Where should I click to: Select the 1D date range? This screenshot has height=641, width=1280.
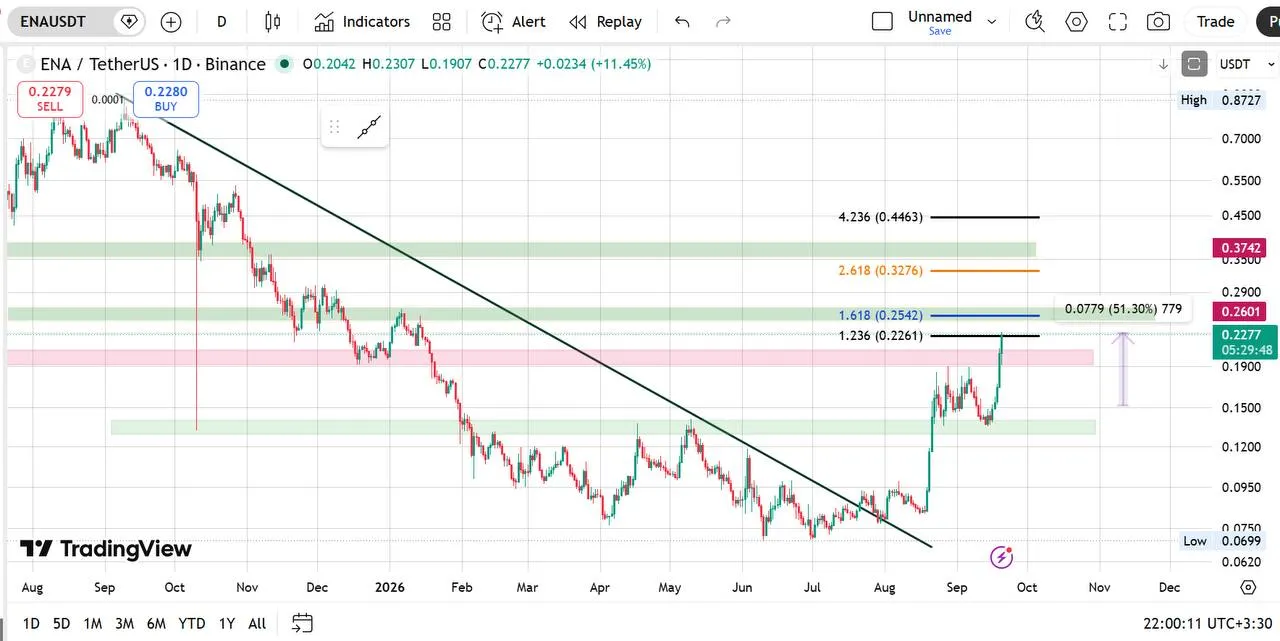point(31,623)
